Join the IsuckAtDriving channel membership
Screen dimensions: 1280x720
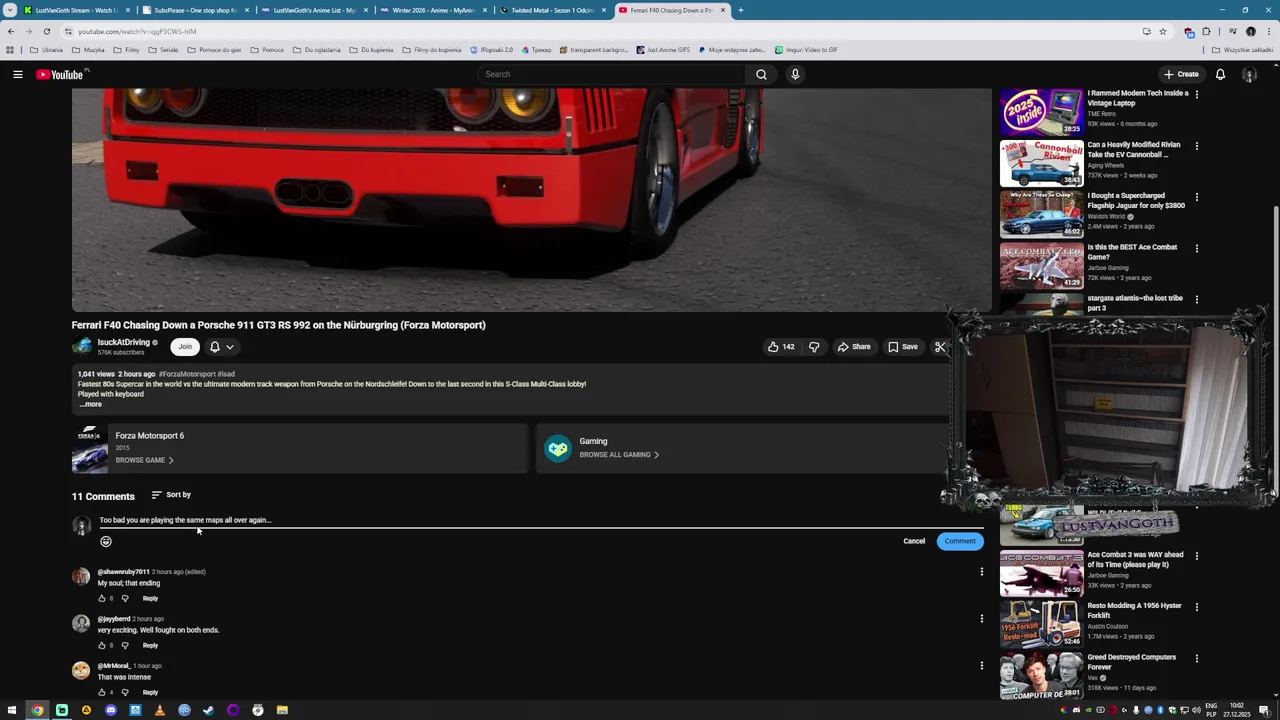coord(185,347)
